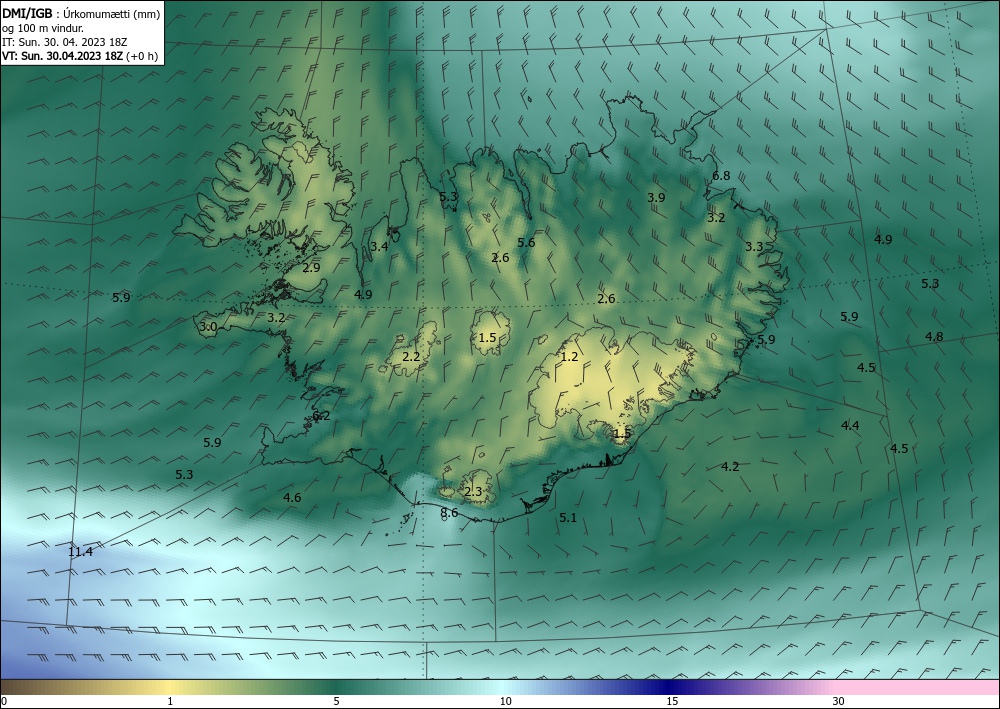Select the 4.2 value off the southeast coast

tap(730, 467)
